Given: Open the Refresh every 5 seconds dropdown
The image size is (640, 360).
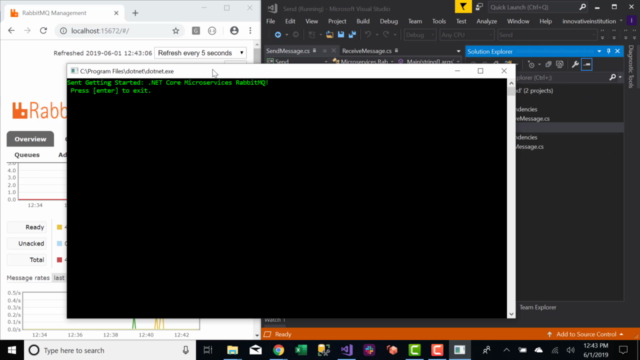Looking at the screenshot, I should [200, 53].
